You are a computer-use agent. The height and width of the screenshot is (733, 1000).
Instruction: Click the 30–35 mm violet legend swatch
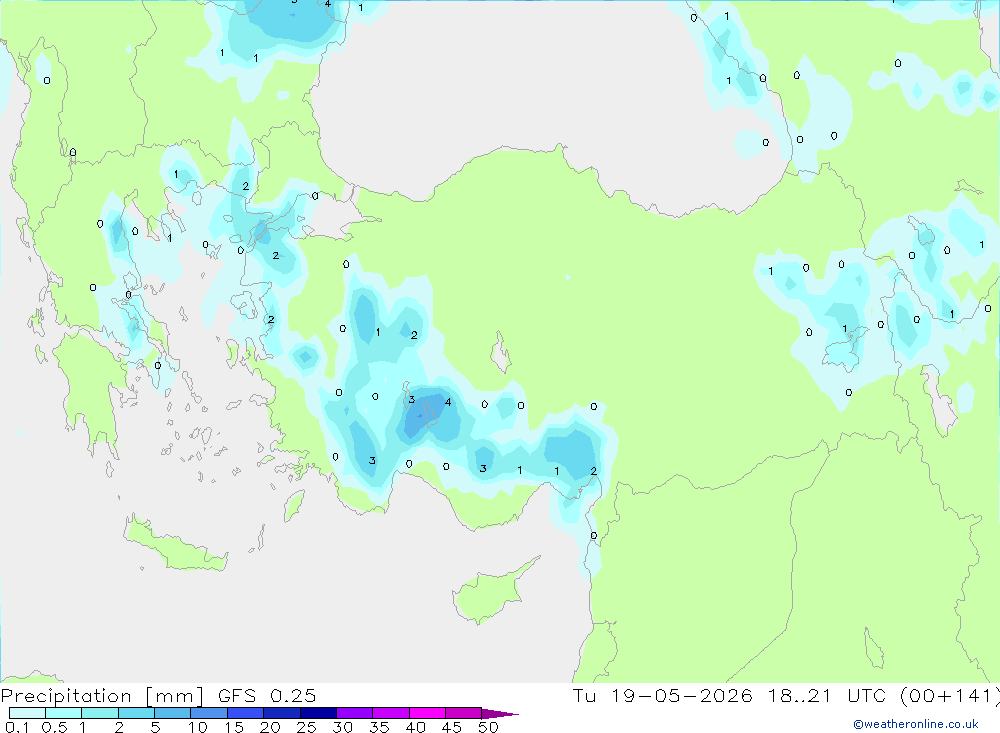coord(355,713)
